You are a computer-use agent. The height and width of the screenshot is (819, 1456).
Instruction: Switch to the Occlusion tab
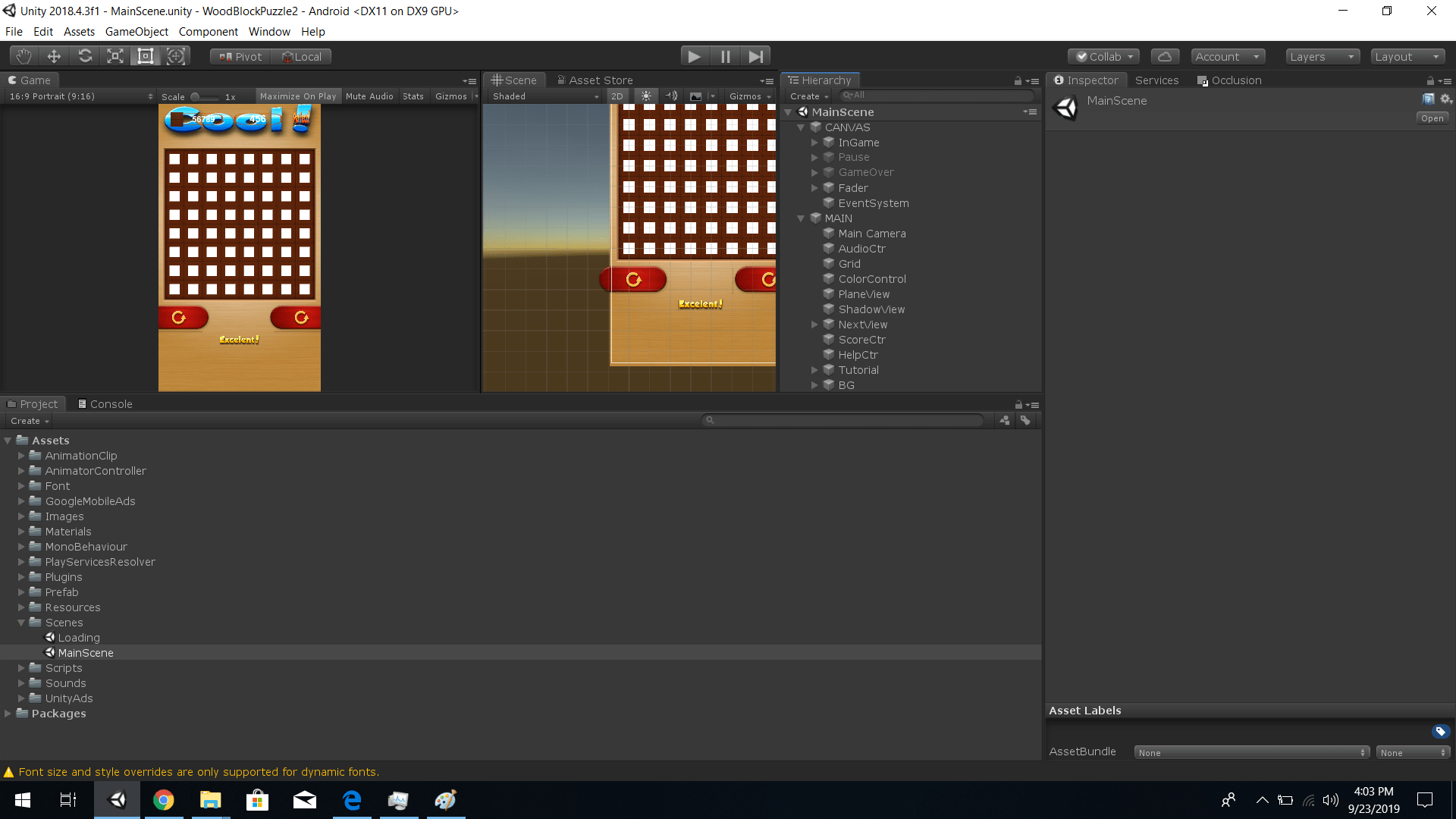tap(1229, 80)
